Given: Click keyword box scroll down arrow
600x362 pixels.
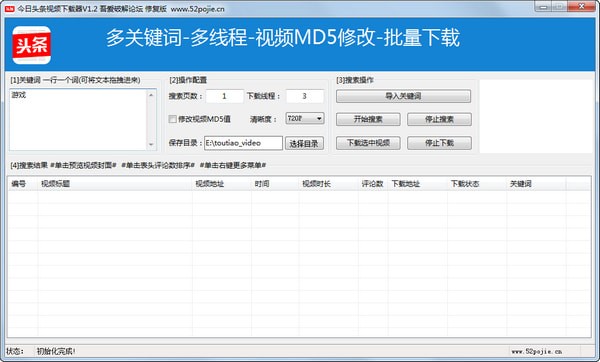Looking at the screenshot, I should coord(151,144).
